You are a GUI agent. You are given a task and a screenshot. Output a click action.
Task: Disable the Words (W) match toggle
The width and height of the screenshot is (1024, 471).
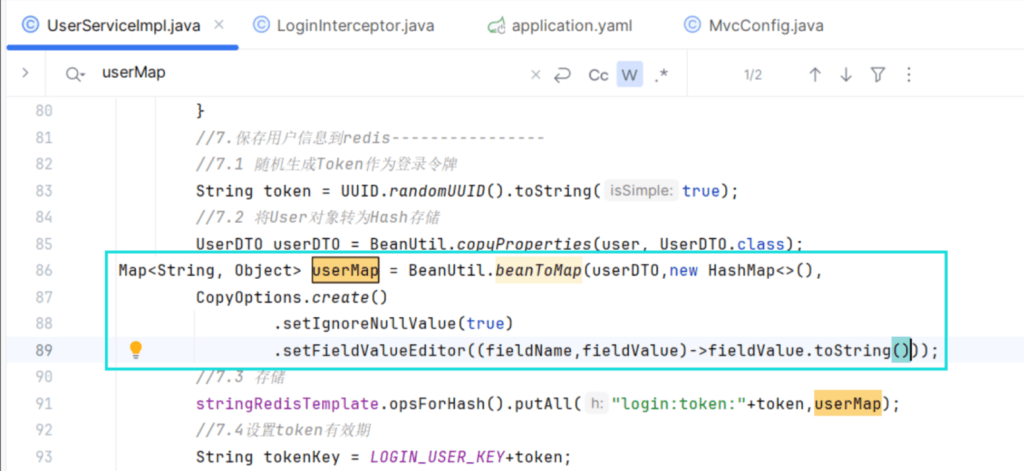[629, 75]
